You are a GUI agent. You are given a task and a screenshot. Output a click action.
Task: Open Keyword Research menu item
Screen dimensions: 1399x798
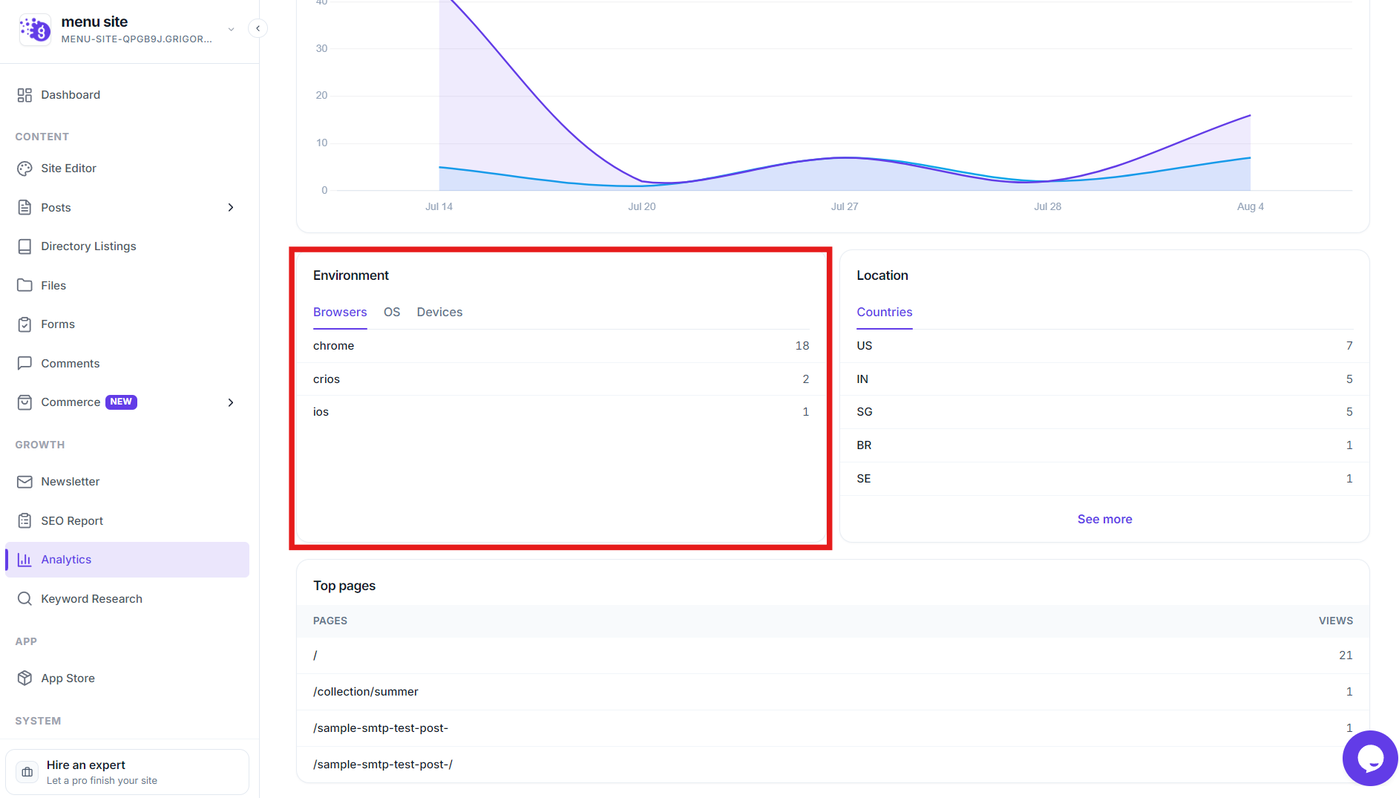tap(127, 599)
